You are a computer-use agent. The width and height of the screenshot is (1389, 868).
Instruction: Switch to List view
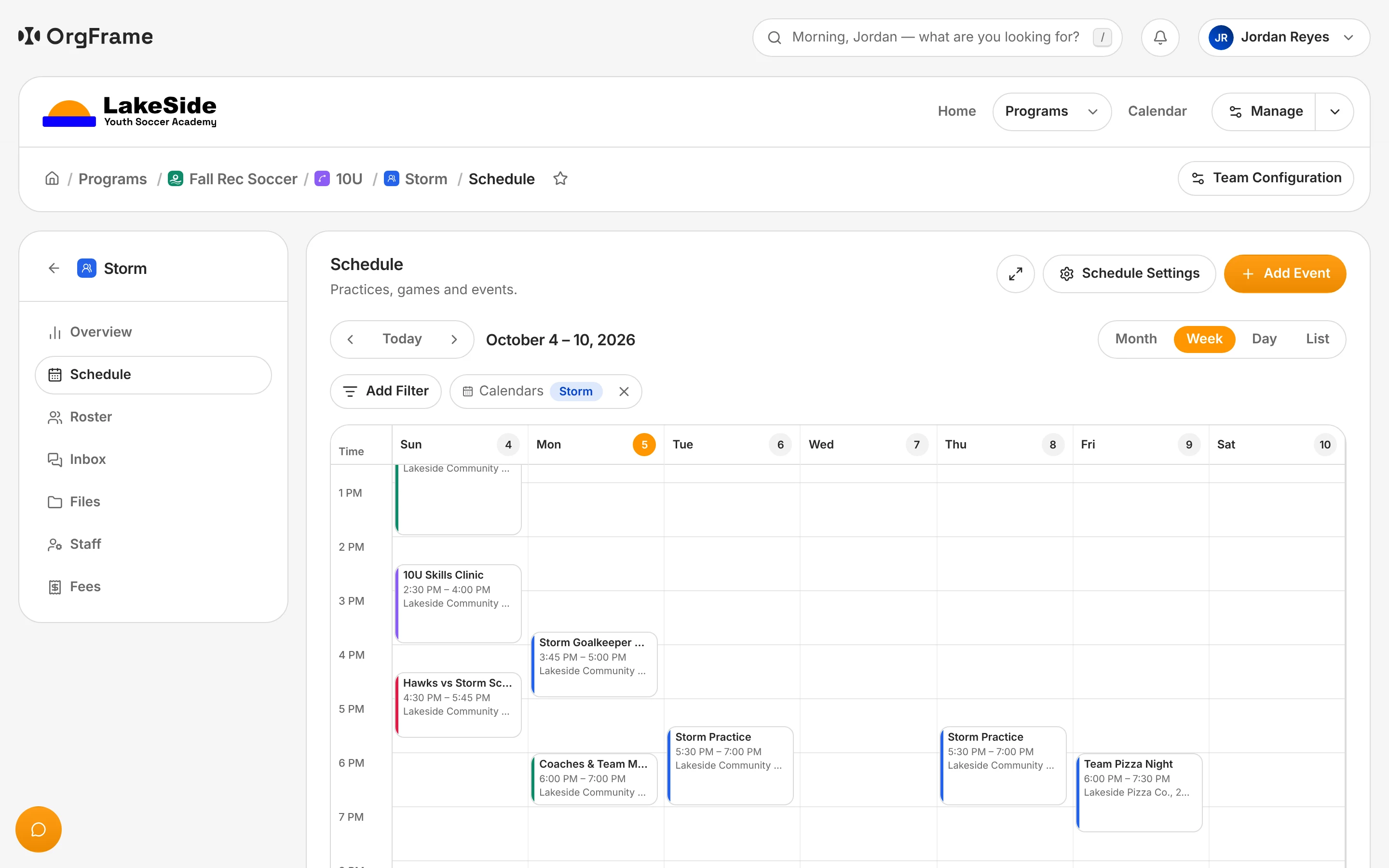point(1317,339)
